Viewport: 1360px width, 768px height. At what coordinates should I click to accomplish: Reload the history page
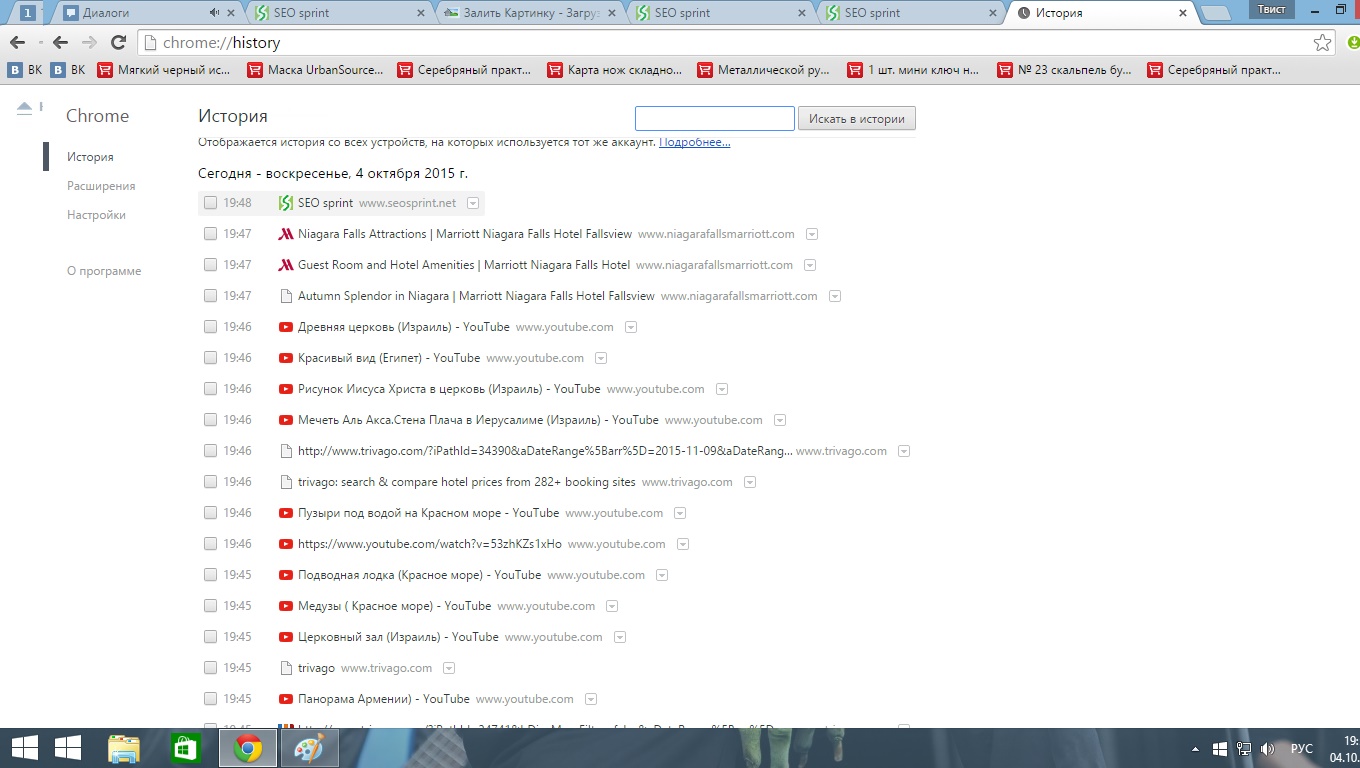(x=118, y=43)
